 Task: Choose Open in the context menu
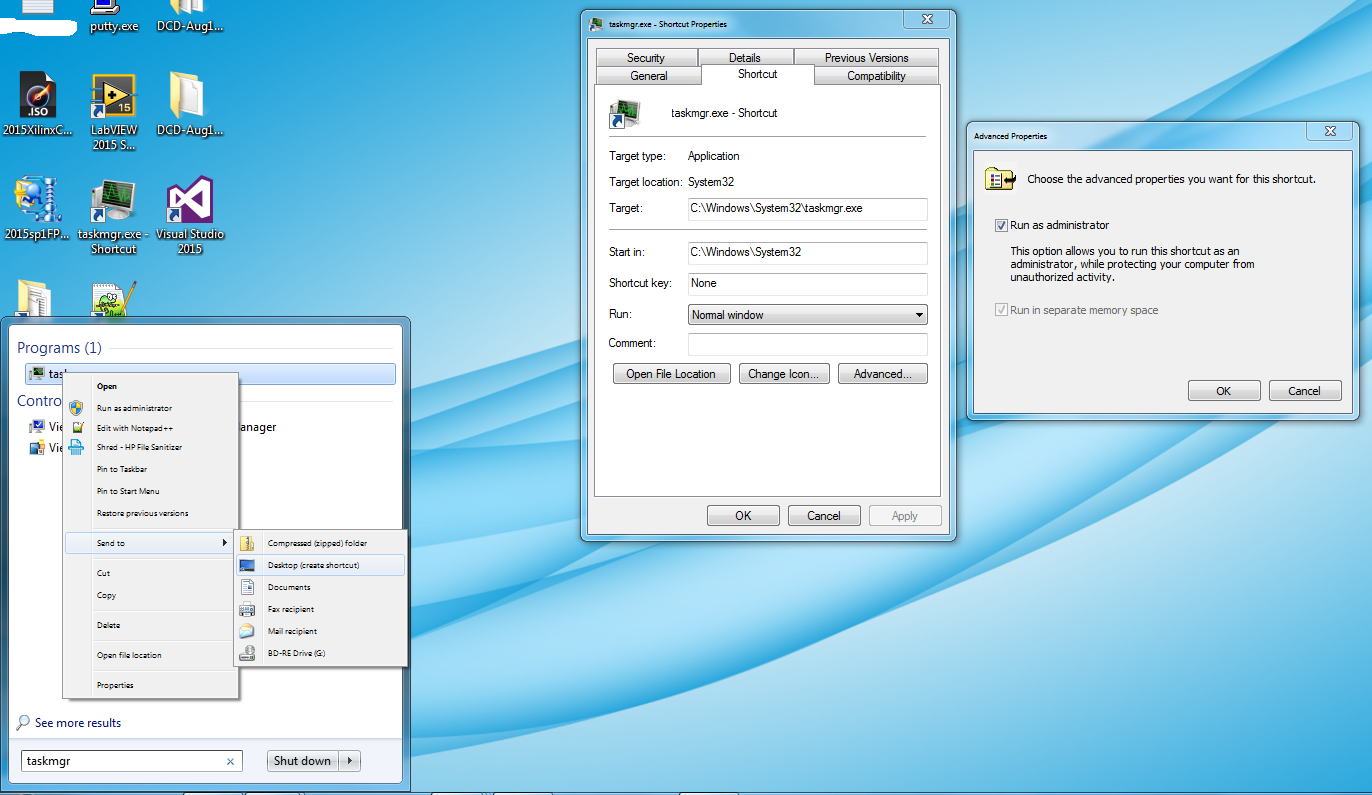[107, 386]
